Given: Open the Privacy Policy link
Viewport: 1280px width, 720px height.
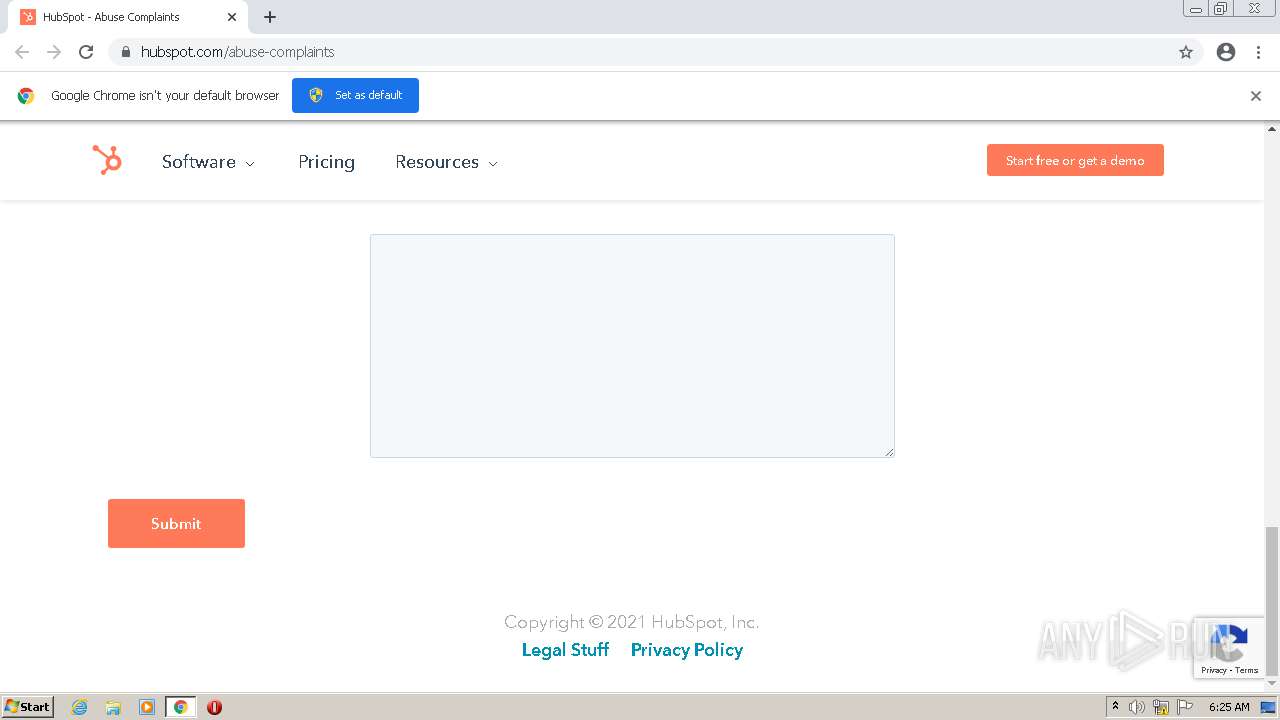Looking at the screenshot, I should click(x=687, y=650).
